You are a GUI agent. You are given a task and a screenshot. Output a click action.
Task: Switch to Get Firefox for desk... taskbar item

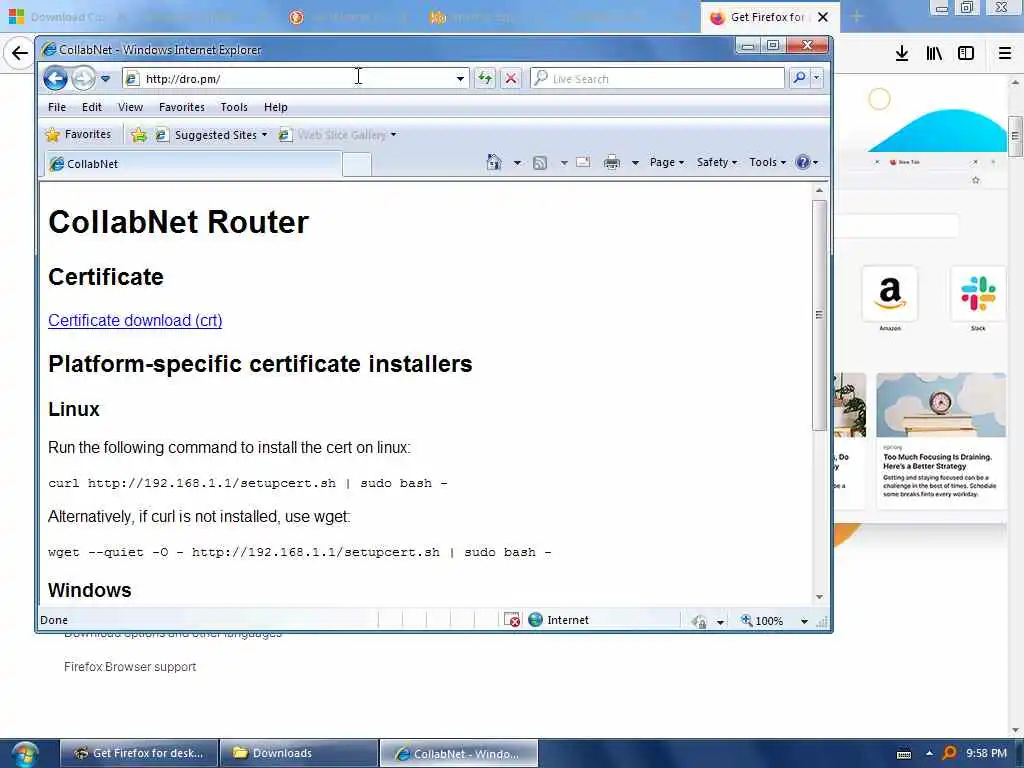coord(138,753)
